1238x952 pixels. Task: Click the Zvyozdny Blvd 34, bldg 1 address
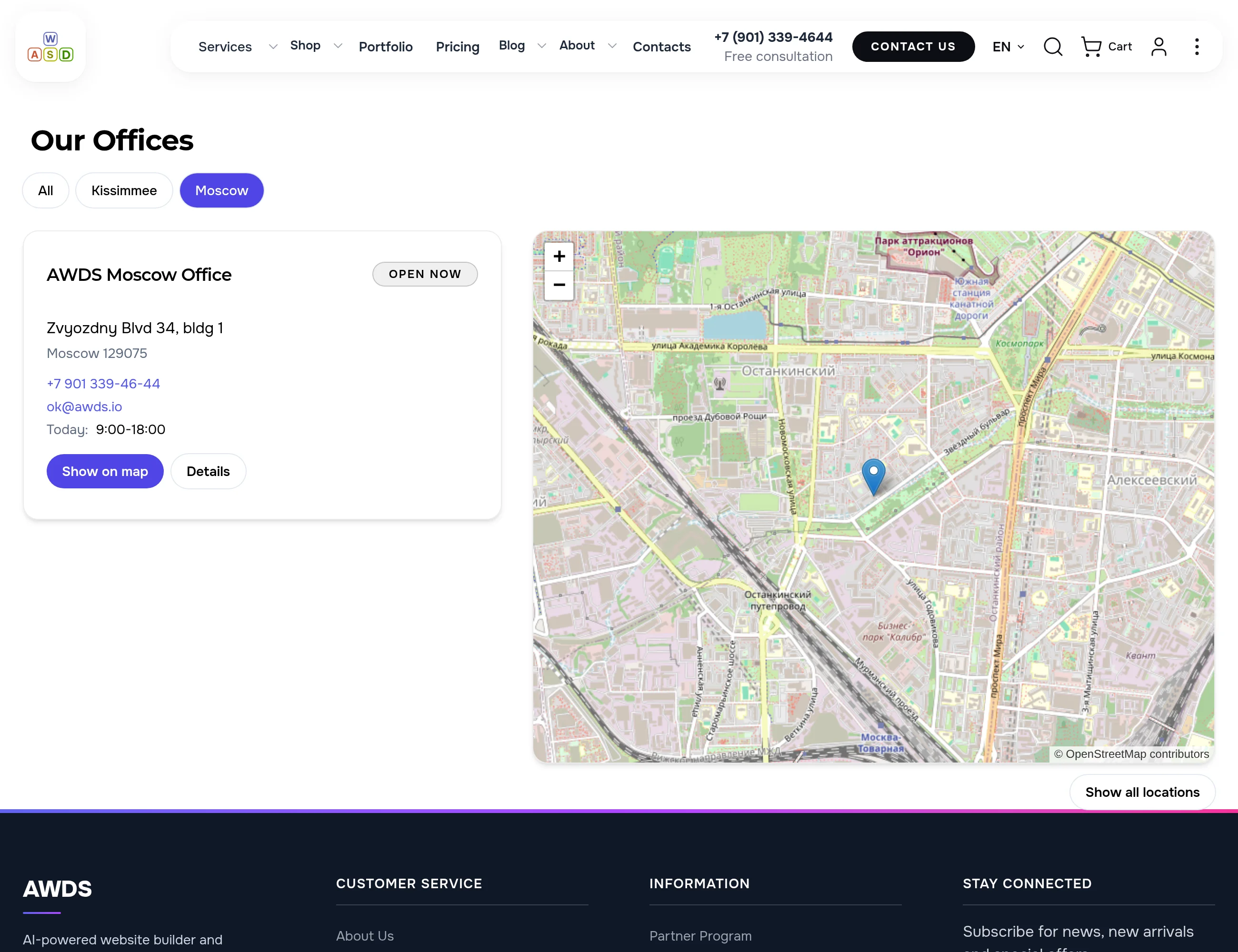tap(135, 328)
